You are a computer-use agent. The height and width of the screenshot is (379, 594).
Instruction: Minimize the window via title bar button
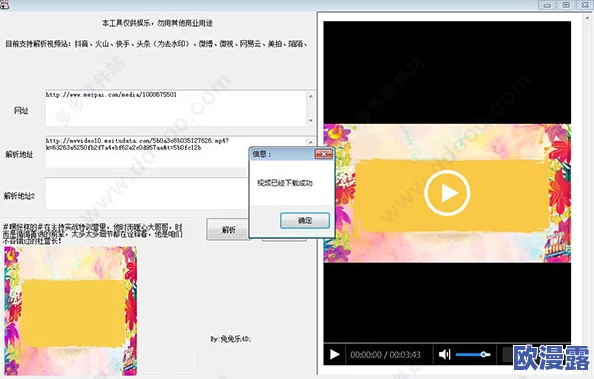547,5
